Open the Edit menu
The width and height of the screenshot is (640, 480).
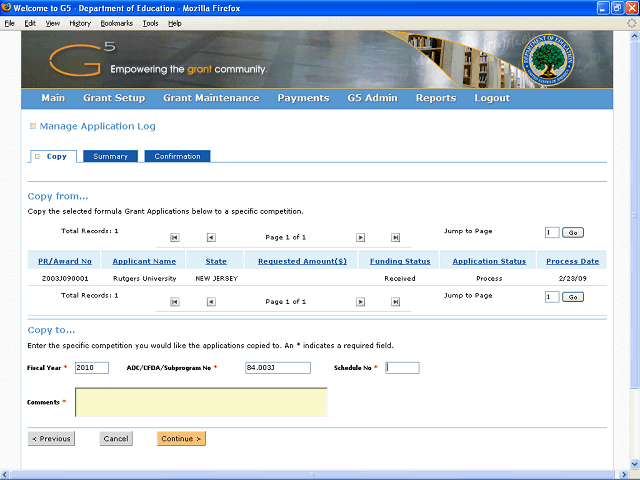click(x=30, y=23)
